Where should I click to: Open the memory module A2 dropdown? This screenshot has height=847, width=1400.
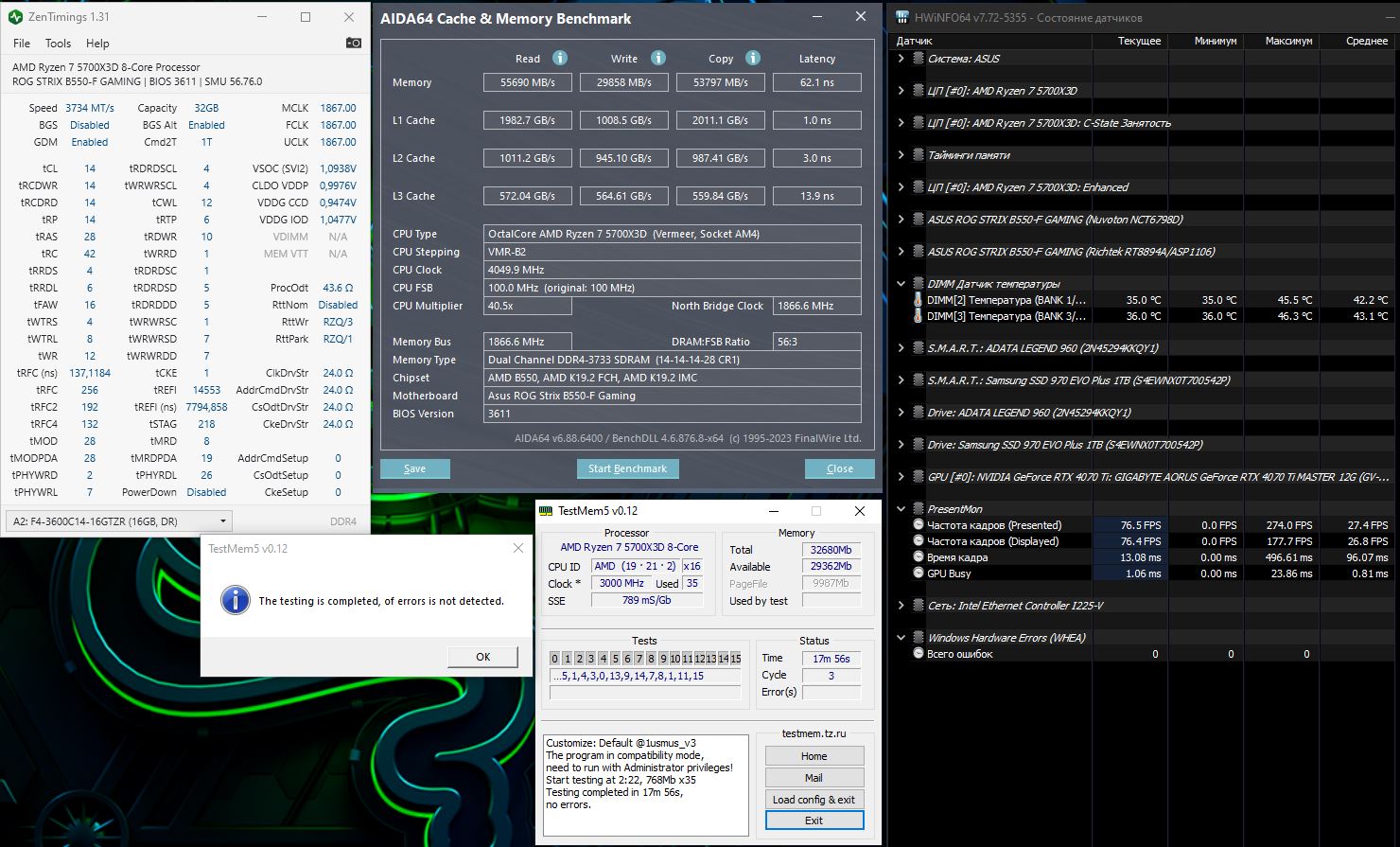coord(119,521)
